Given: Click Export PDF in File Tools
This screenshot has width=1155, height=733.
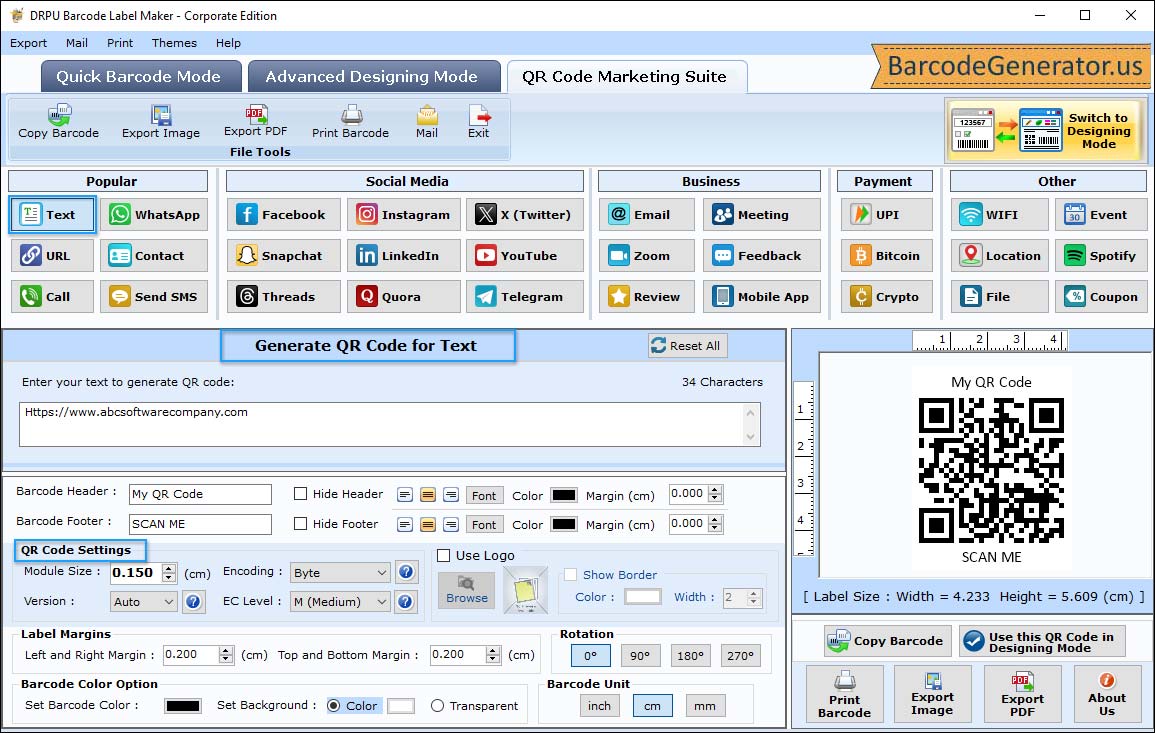Looking at the screenshot, I should click(x=256, y=122).
